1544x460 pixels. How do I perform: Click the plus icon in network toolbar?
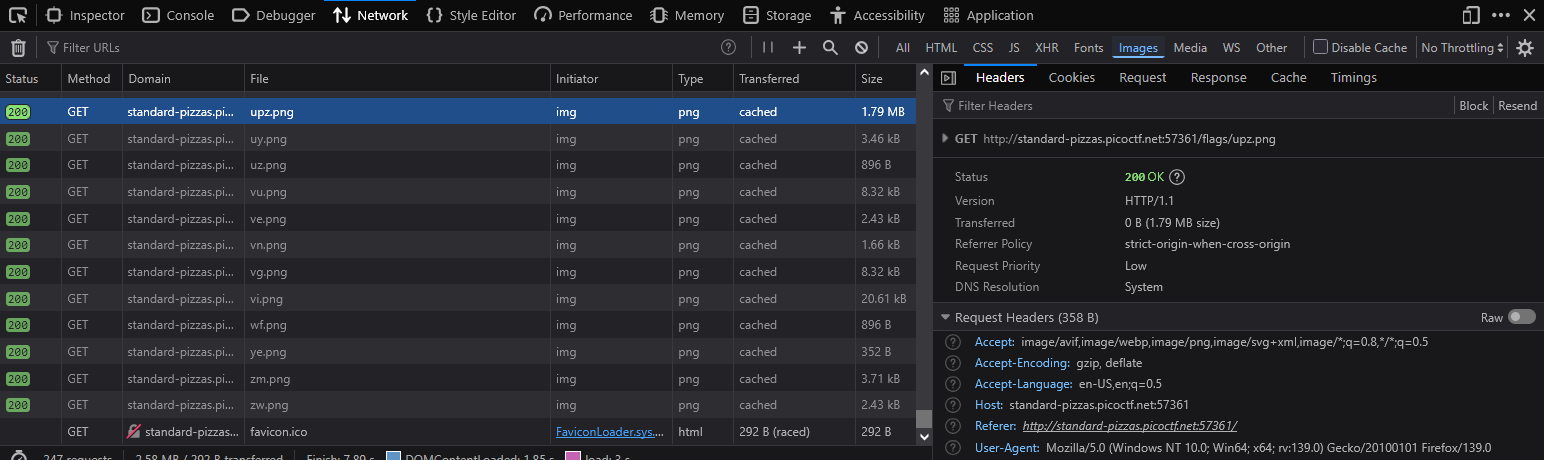point(799,48)
